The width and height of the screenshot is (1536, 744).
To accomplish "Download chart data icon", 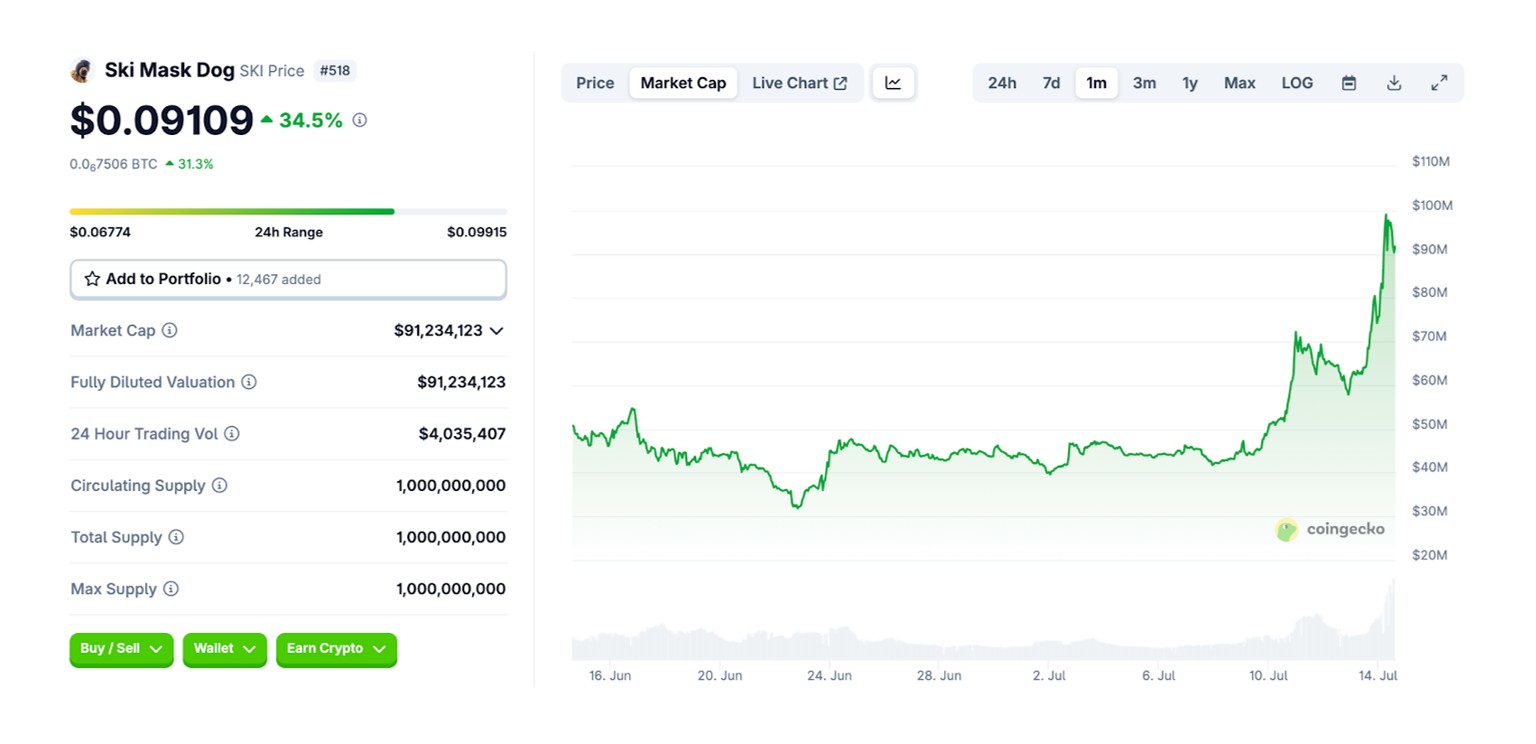I will click(1394, 83).
